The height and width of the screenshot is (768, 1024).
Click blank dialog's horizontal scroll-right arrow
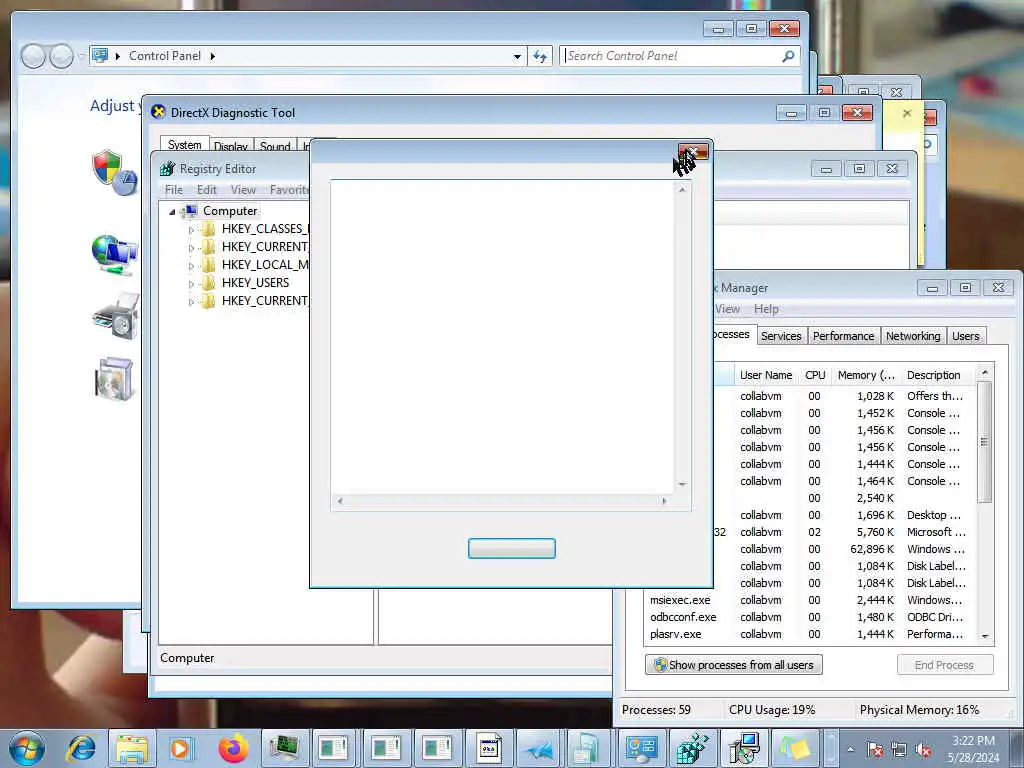[x=664, y=501]
